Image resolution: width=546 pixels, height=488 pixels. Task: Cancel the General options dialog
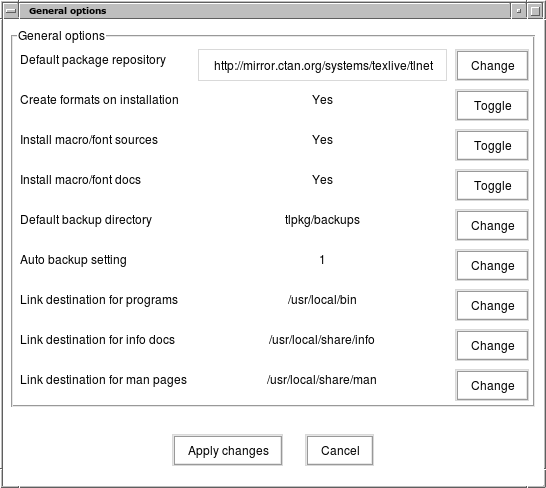coord(340,450)
